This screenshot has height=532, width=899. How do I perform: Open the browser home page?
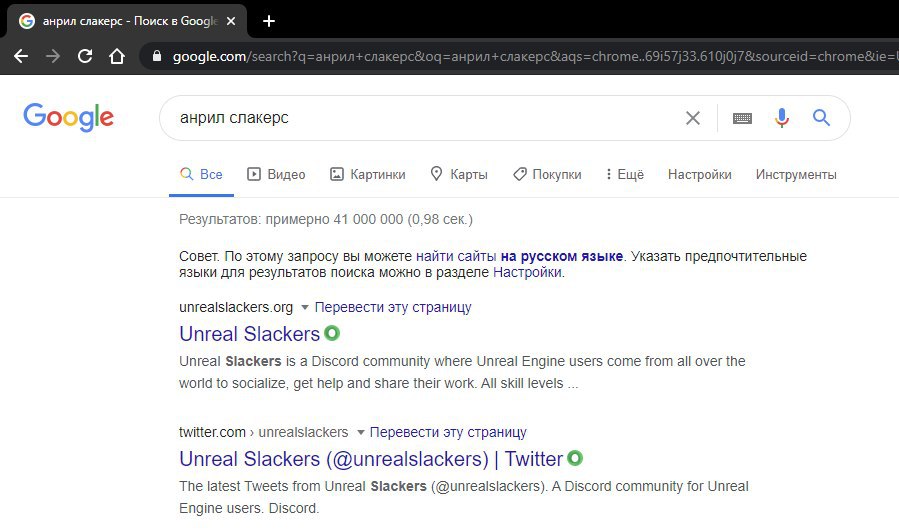click(x=117, y=56)
